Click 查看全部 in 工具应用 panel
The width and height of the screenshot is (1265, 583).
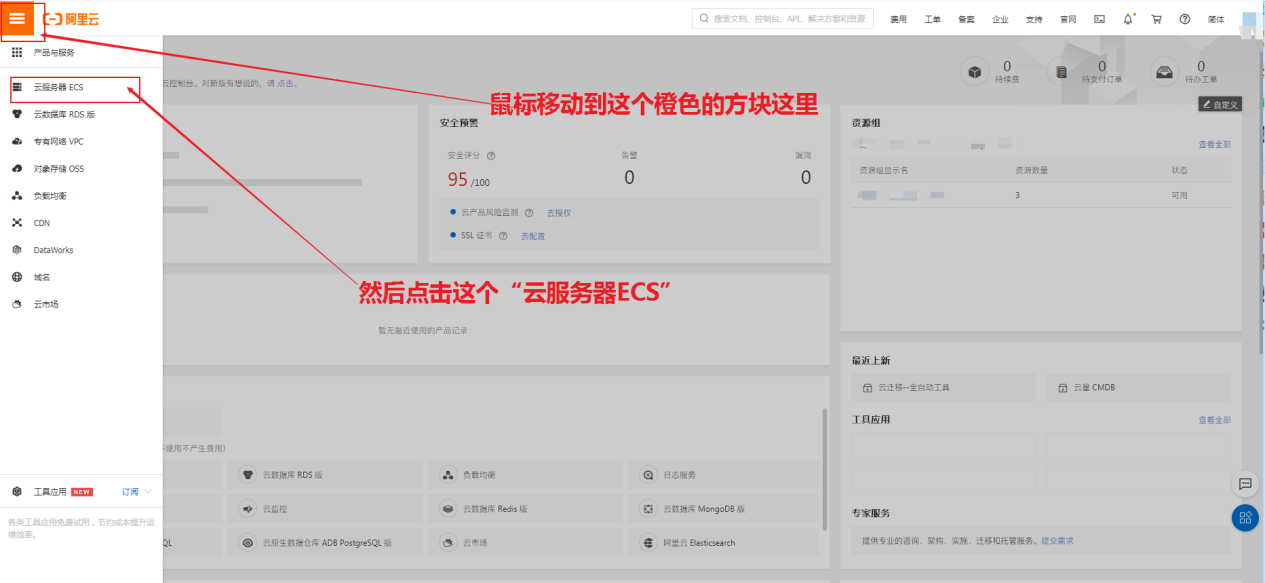coord(1215,420)
